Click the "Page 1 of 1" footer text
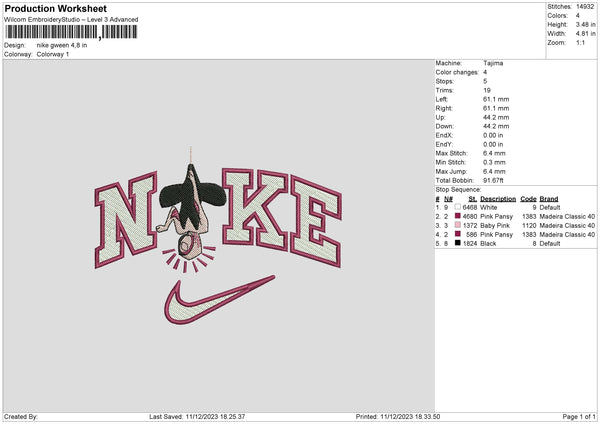600x424 pixels. click(579, 416)
